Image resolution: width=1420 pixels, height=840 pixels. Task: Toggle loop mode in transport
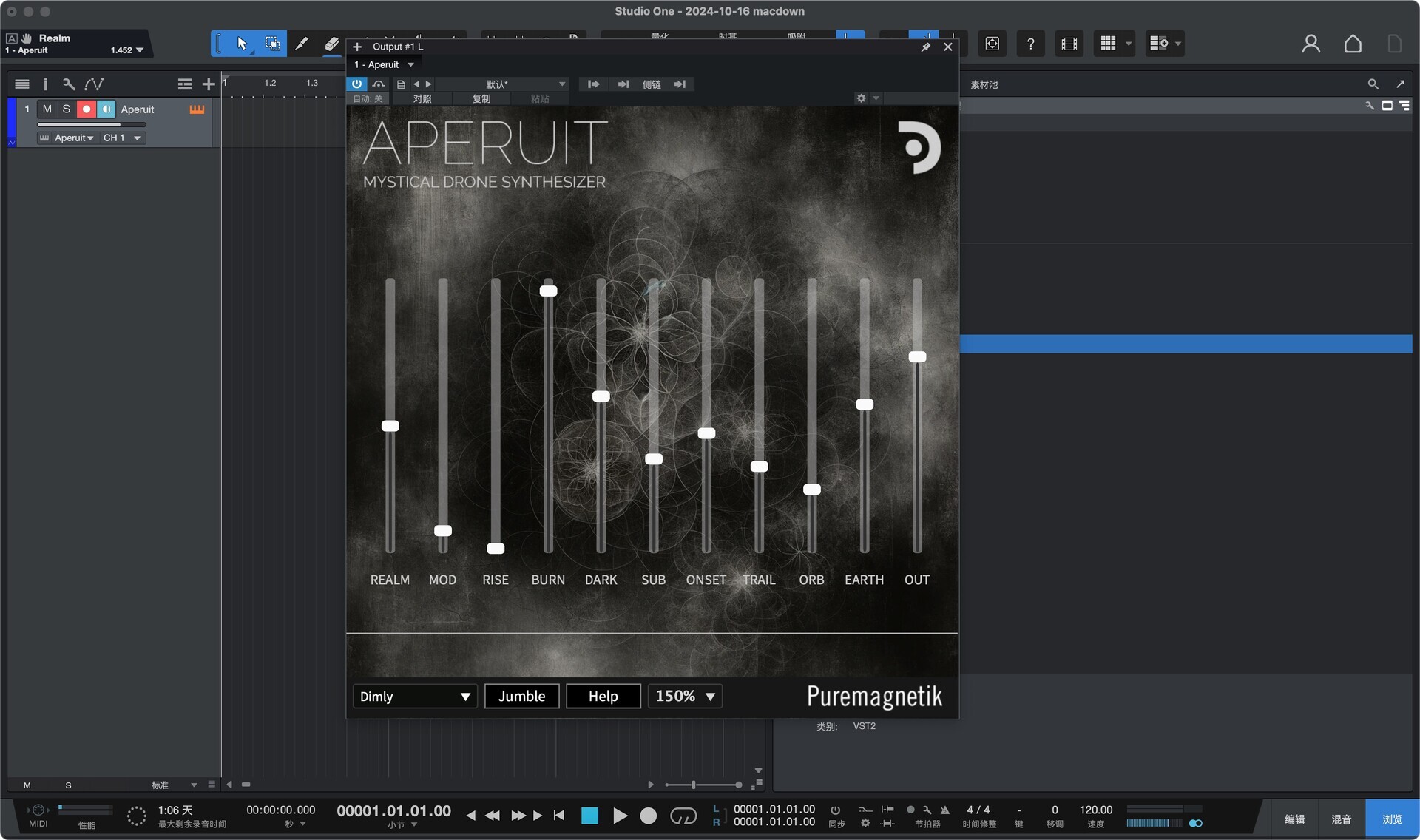point(683,816)
